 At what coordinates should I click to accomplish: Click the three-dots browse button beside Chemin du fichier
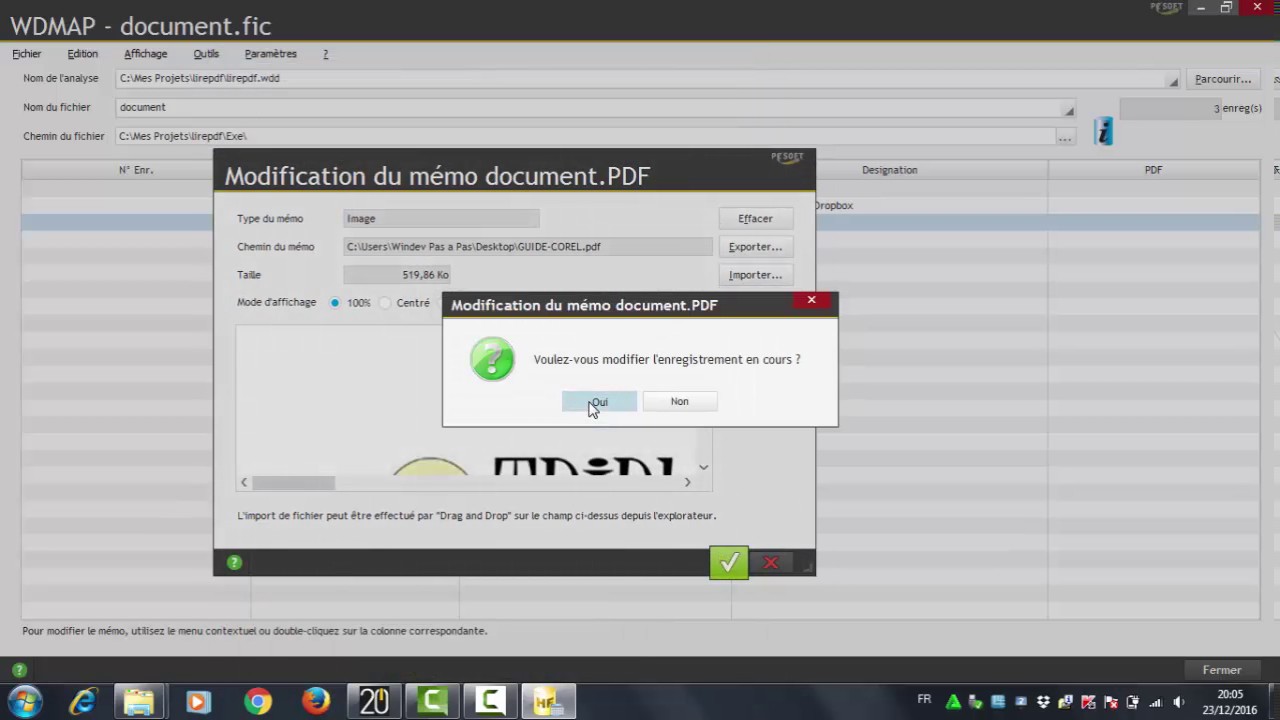tap(1065, 136)
